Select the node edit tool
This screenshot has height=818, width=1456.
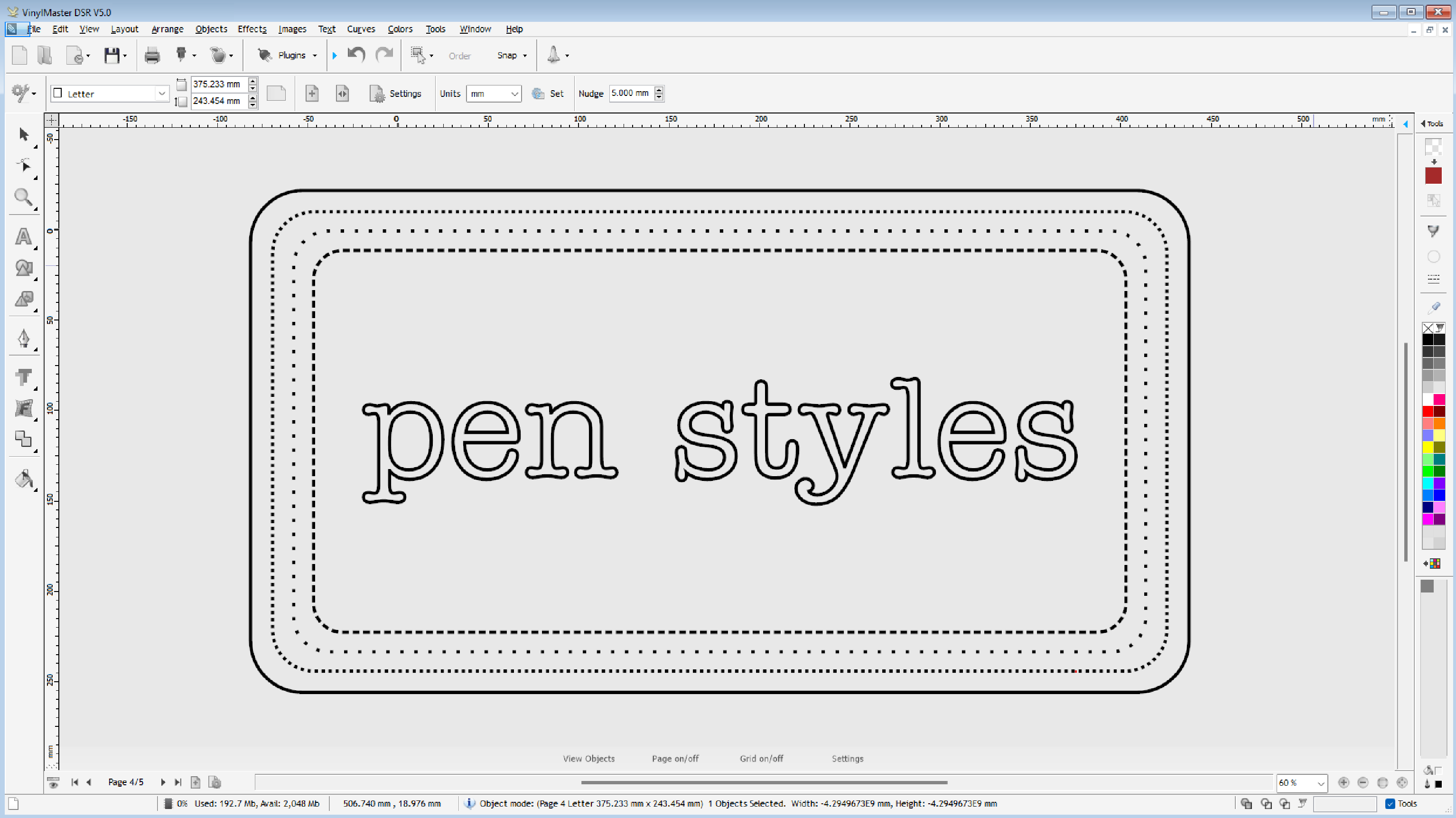23,165
